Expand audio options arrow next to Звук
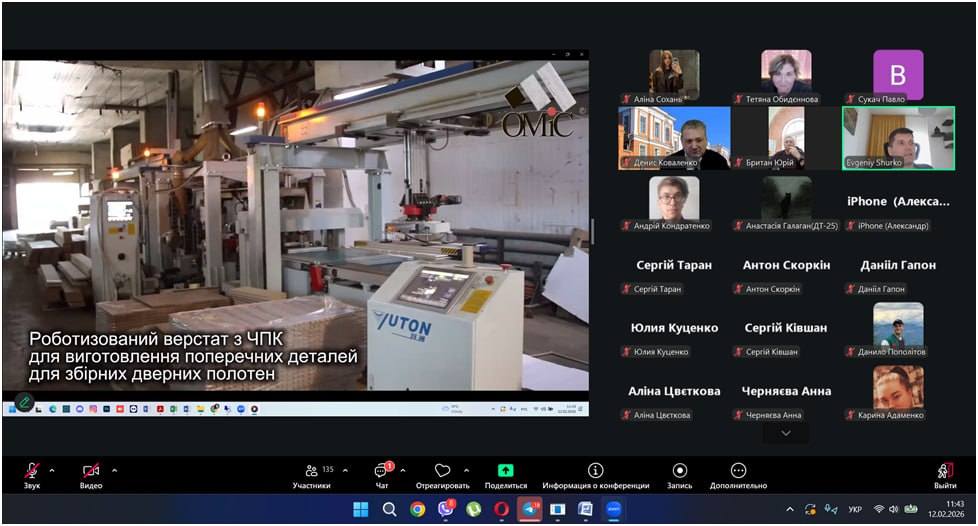Viewport: 978px width, 526px height. [52, 470]
